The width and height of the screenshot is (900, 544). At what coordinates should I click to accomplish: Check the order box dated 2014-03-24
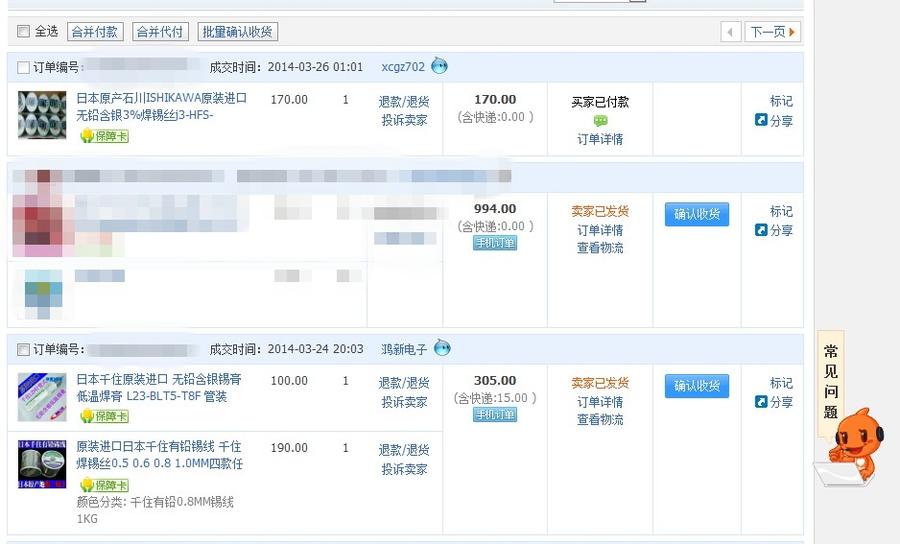click(24, 350)
